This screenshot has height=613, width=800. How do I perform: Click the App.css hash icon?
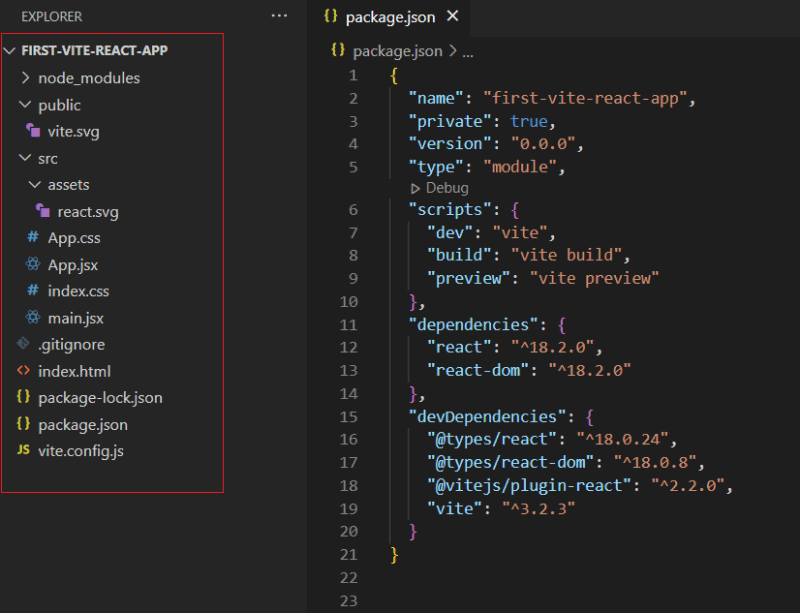click(33, 237)
